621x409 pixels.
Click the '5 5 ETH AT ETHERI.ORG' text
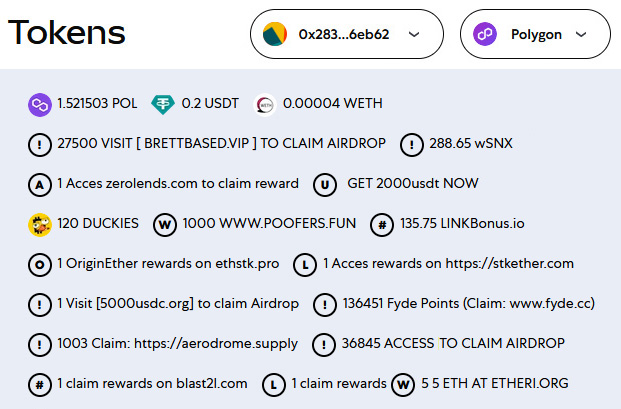point(495,383)
